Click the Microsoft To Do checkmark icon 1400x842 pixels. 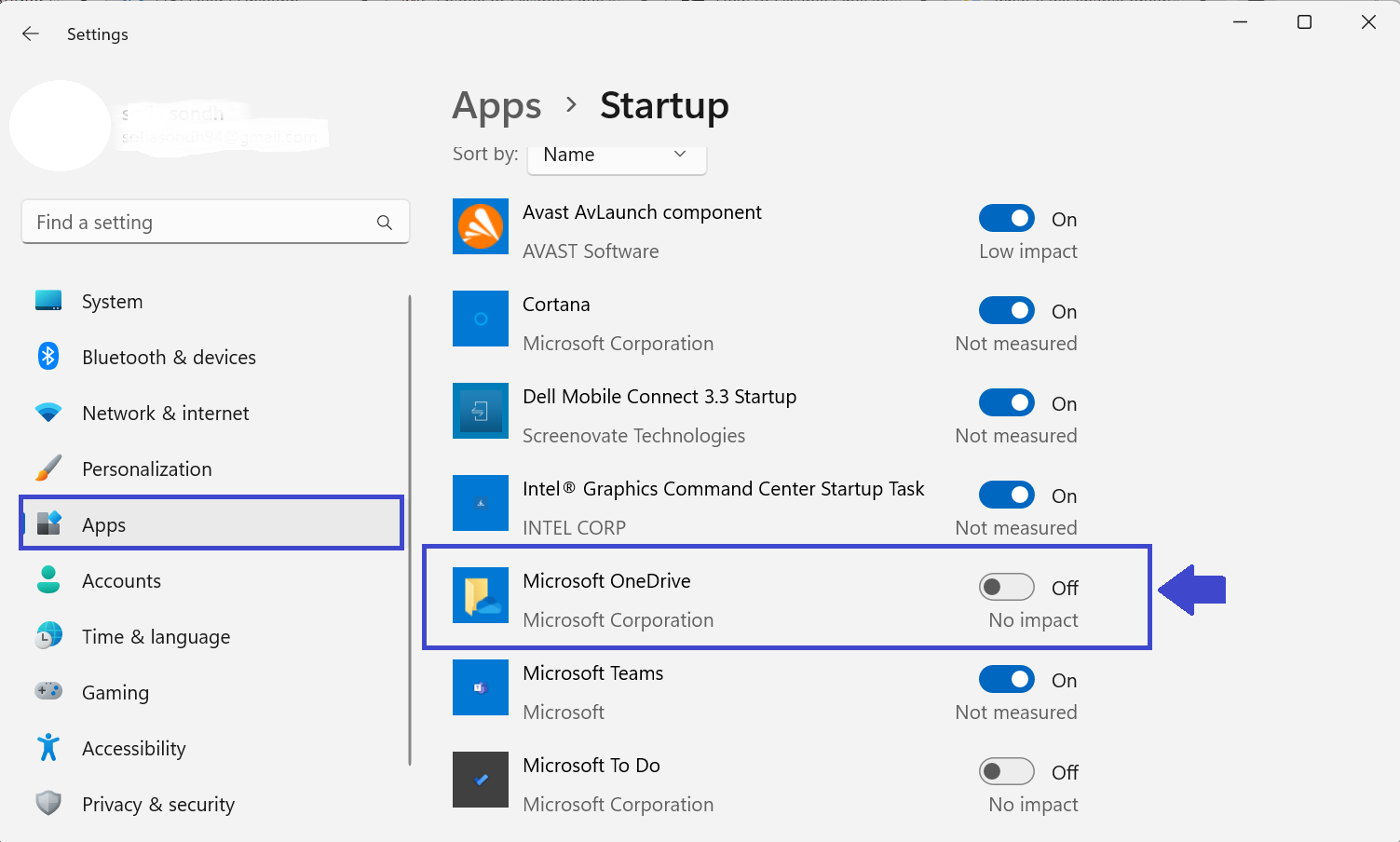[481, 780]
